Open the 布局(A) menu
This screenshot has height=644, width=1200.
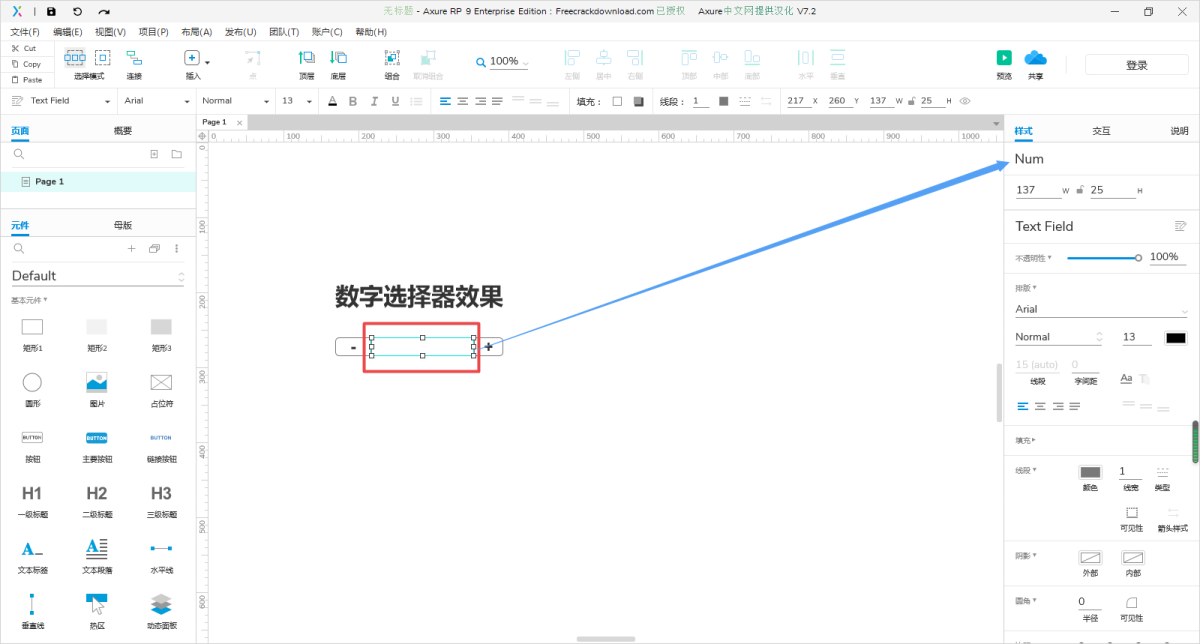coord(196,32)
